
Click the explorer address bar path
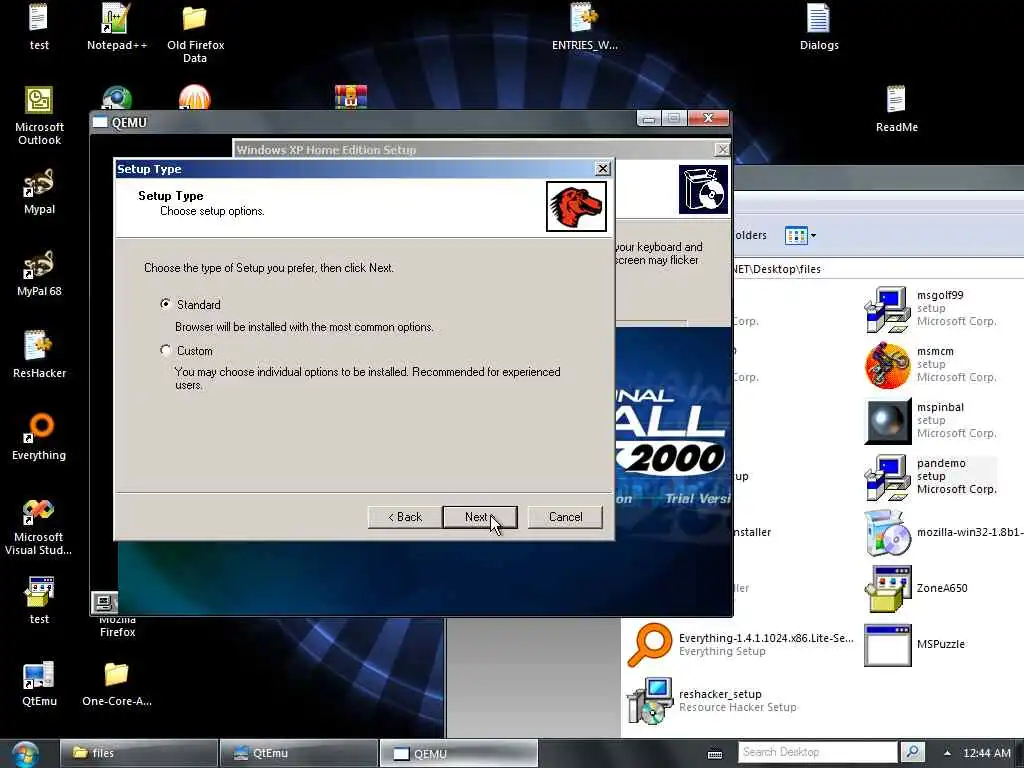pos(878,269)
